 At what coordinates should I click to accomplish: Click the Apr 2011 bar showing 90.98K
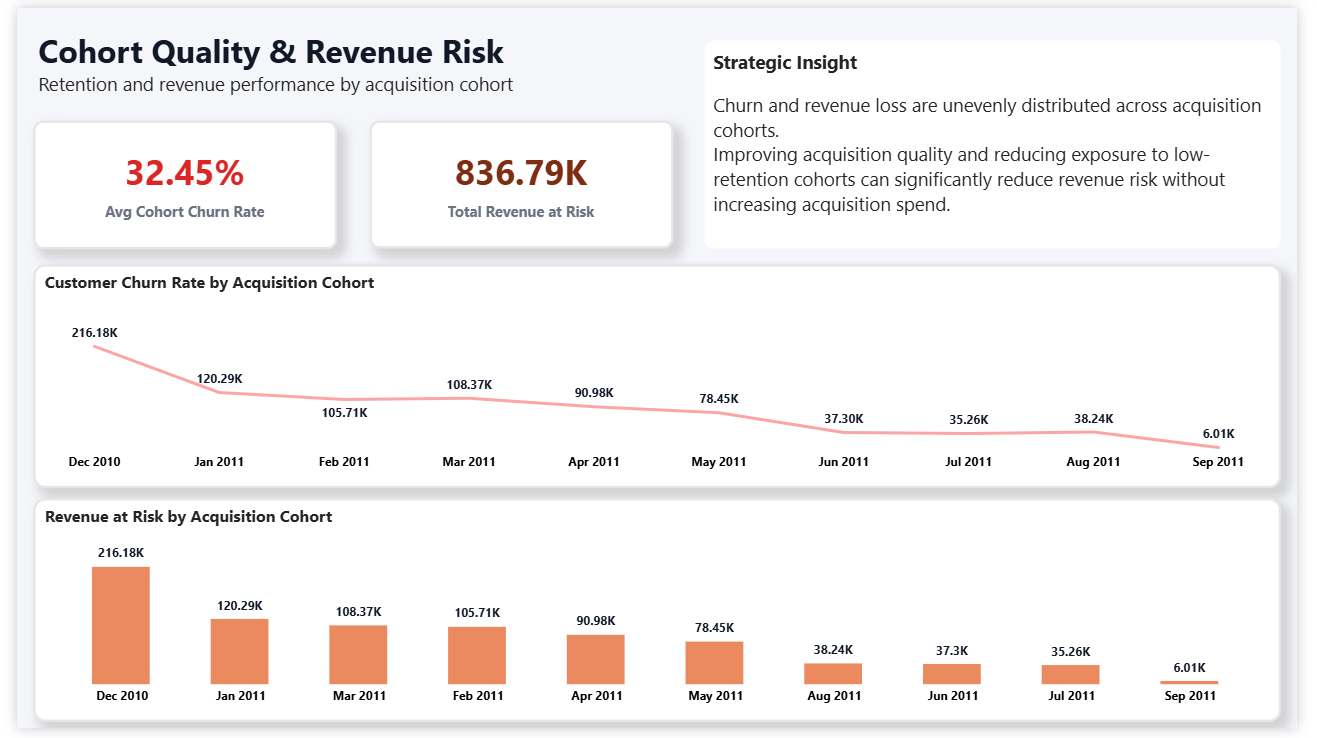(595, 660)
